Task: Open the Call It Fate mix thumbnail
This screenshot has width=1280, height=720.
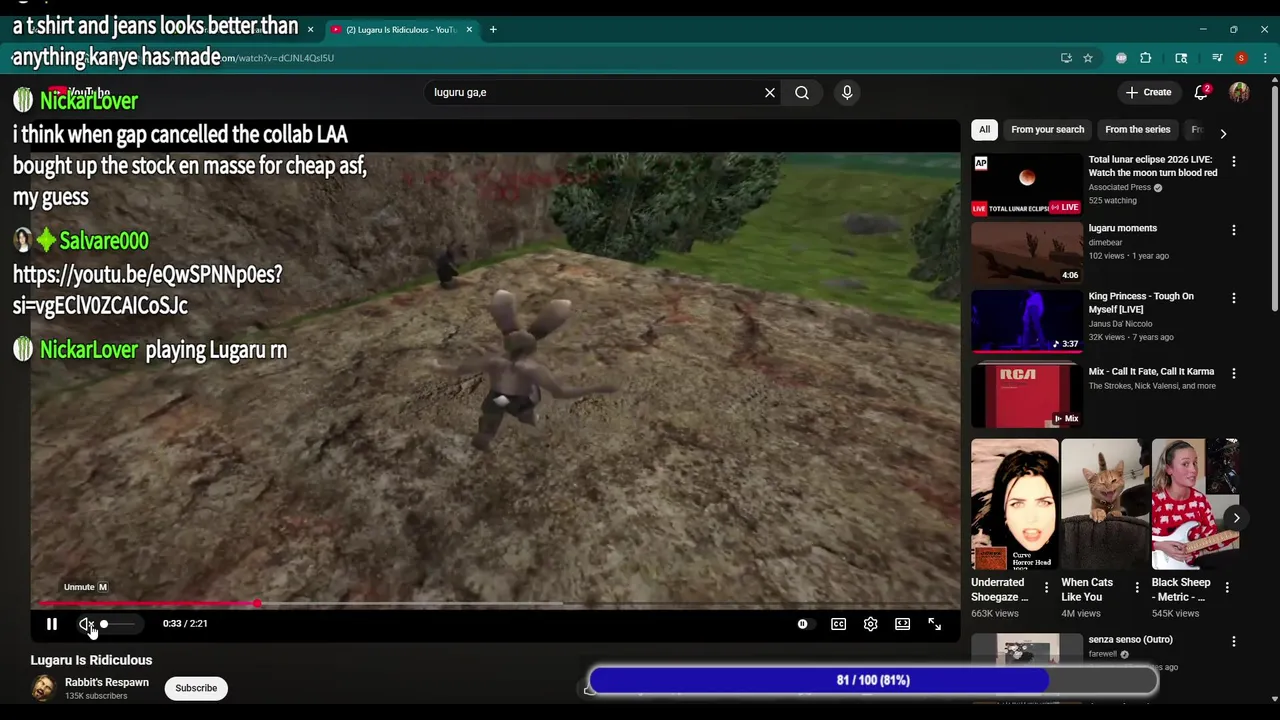Action: (x=1027, y=396)
